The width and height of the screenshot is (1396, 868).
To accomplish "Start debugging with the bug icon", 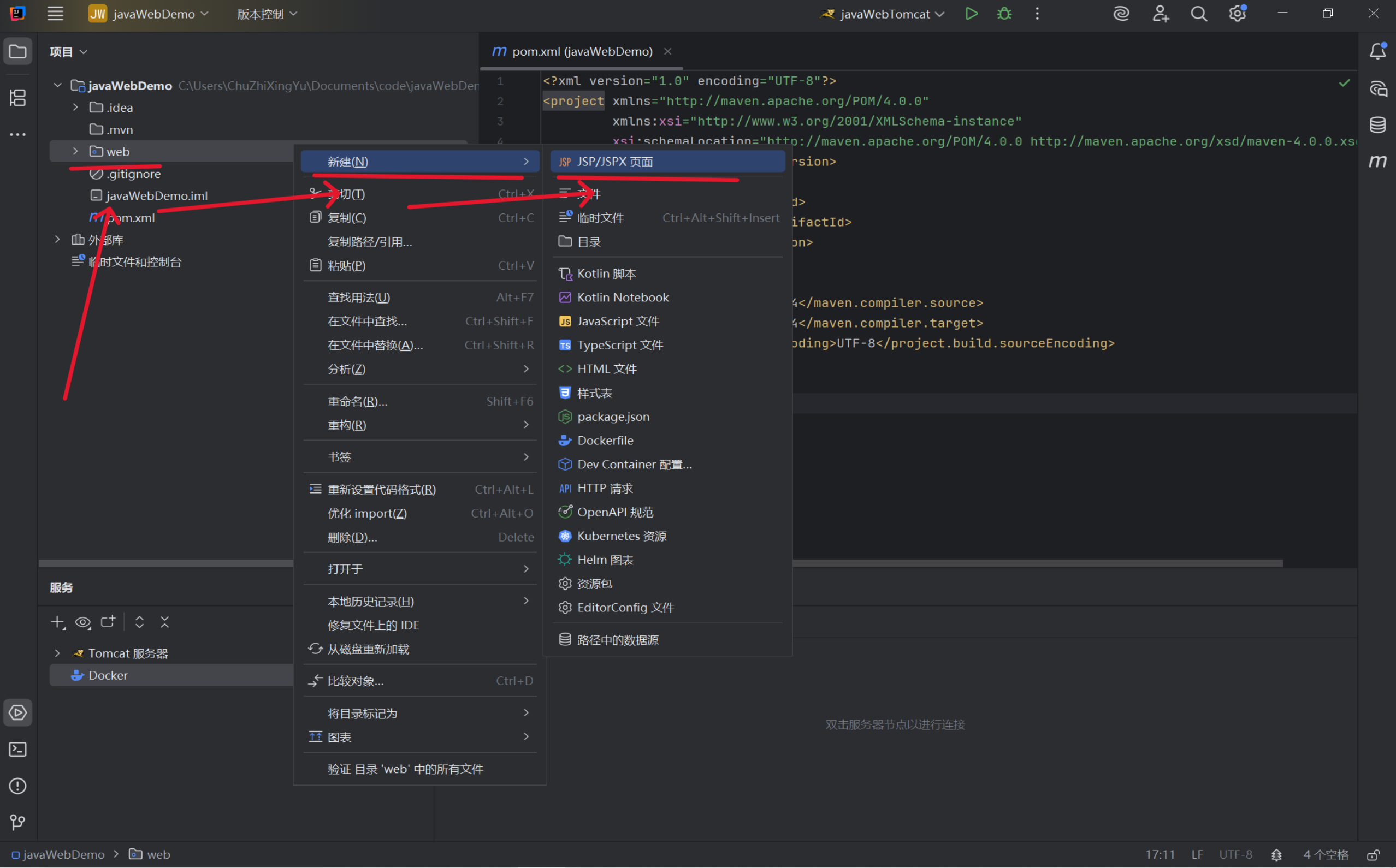I will pyautogui.click(x=1003, y=13).
